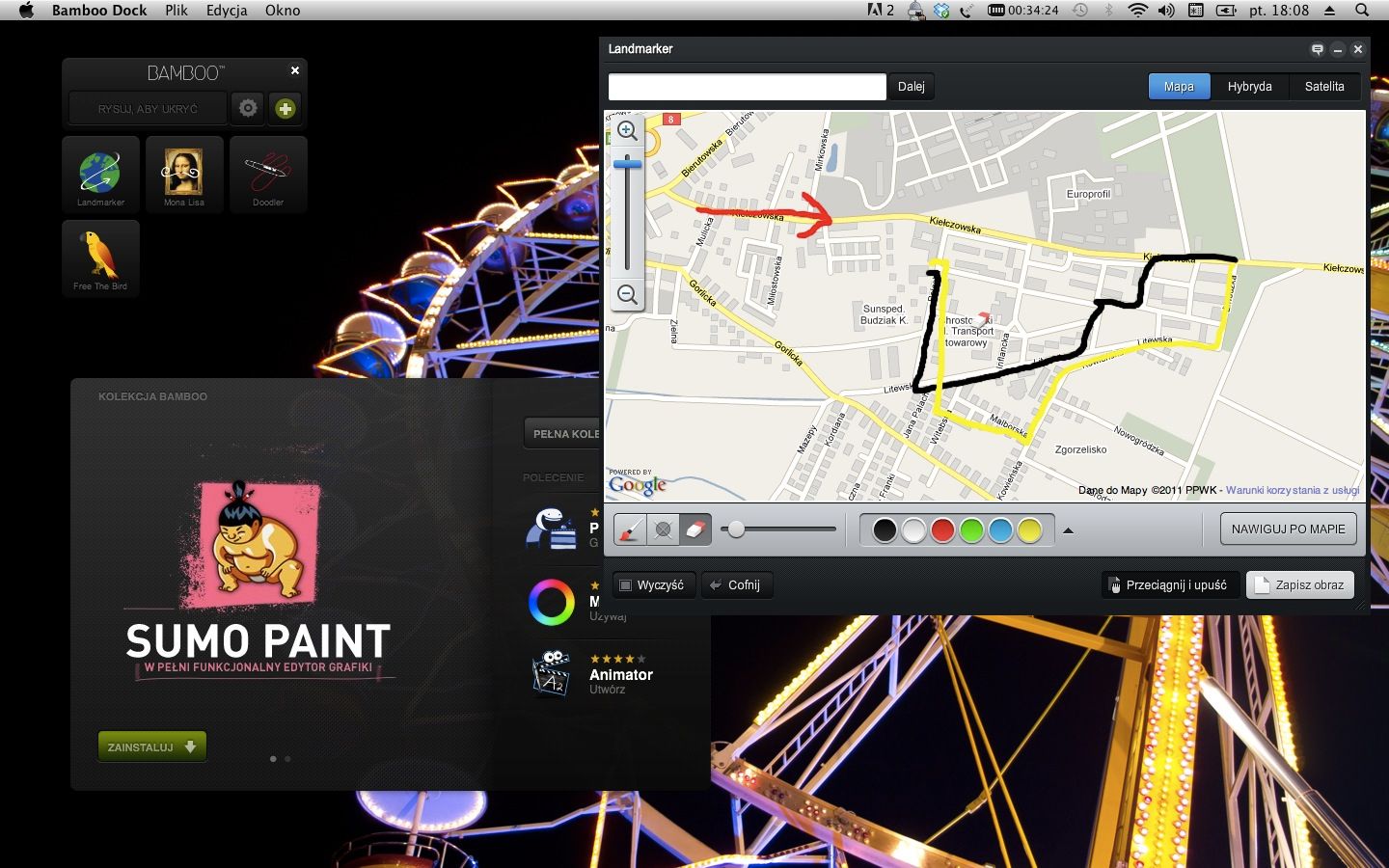The image size is (1389, 868).
Task: Click the Google logo on map
Action: point(638,483)
